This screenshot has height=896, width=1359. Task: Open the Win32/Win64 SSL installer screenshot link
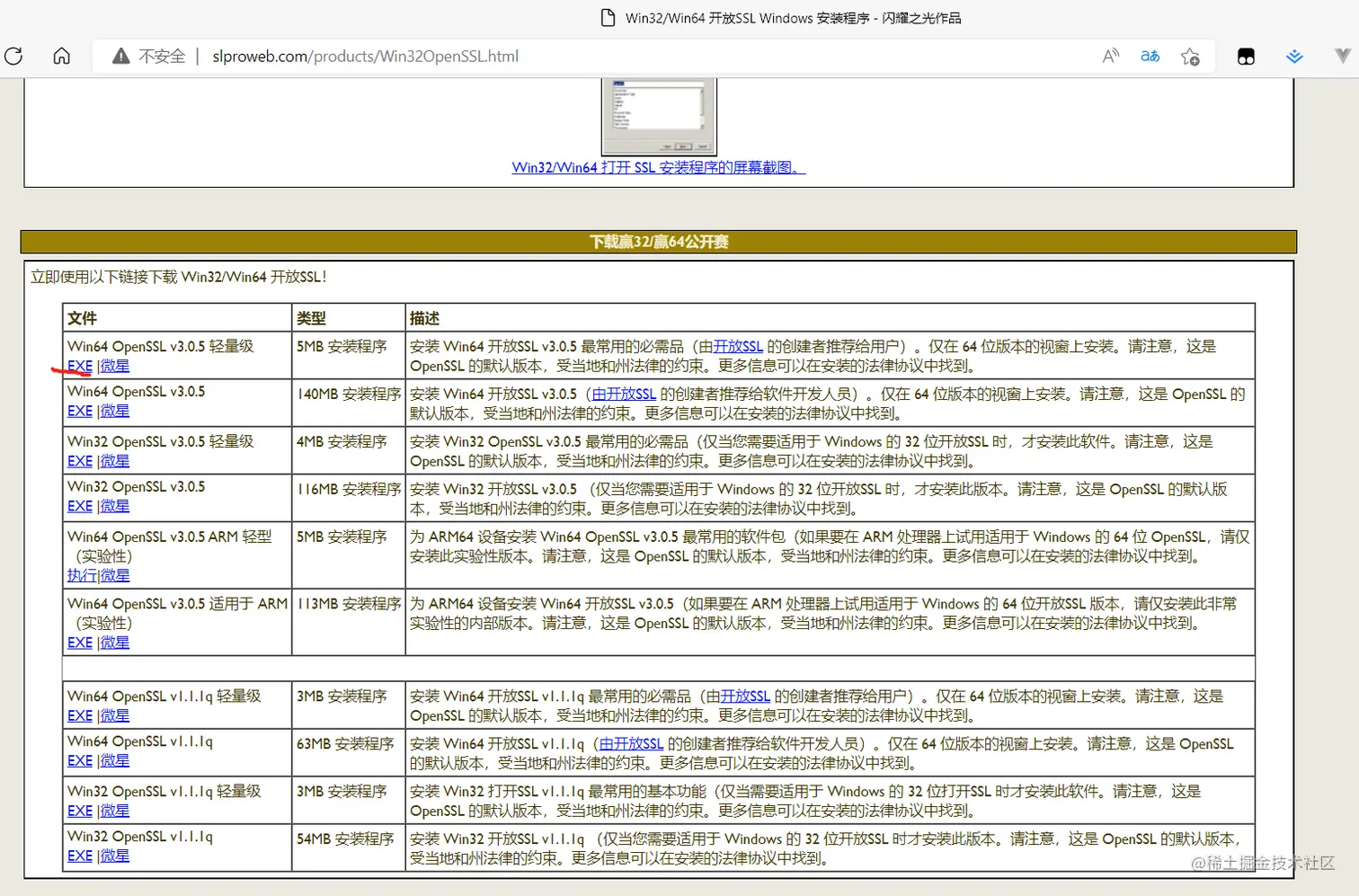pyautogui.click(x=659, y=167)
